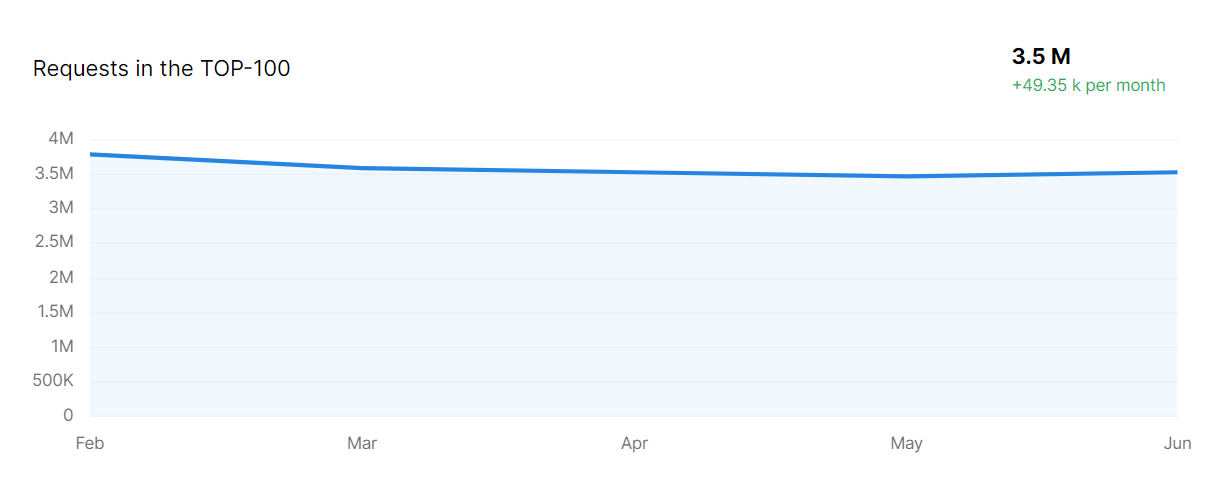Click the 2M y-axis label
Screen dimensions: 1223x488
click(x=61, y=277)
